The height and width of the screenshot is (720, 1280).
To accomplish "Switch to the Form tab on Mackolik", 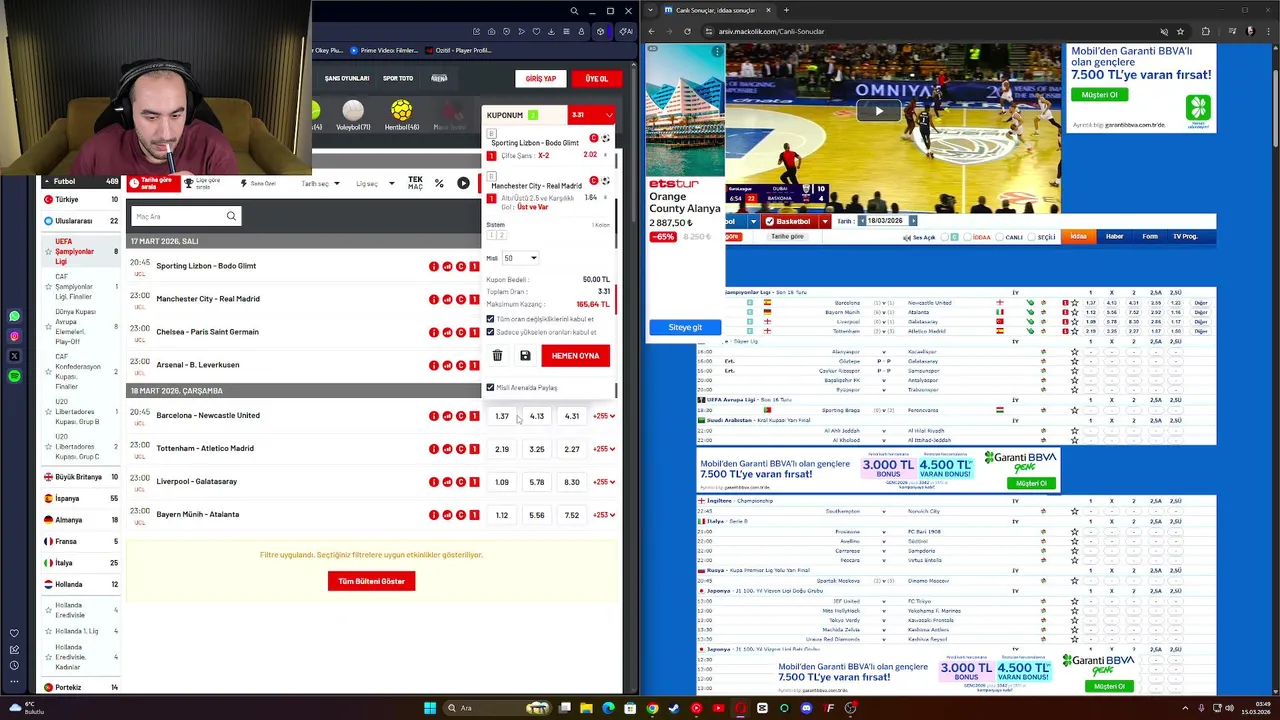I will coord(1150,237).
